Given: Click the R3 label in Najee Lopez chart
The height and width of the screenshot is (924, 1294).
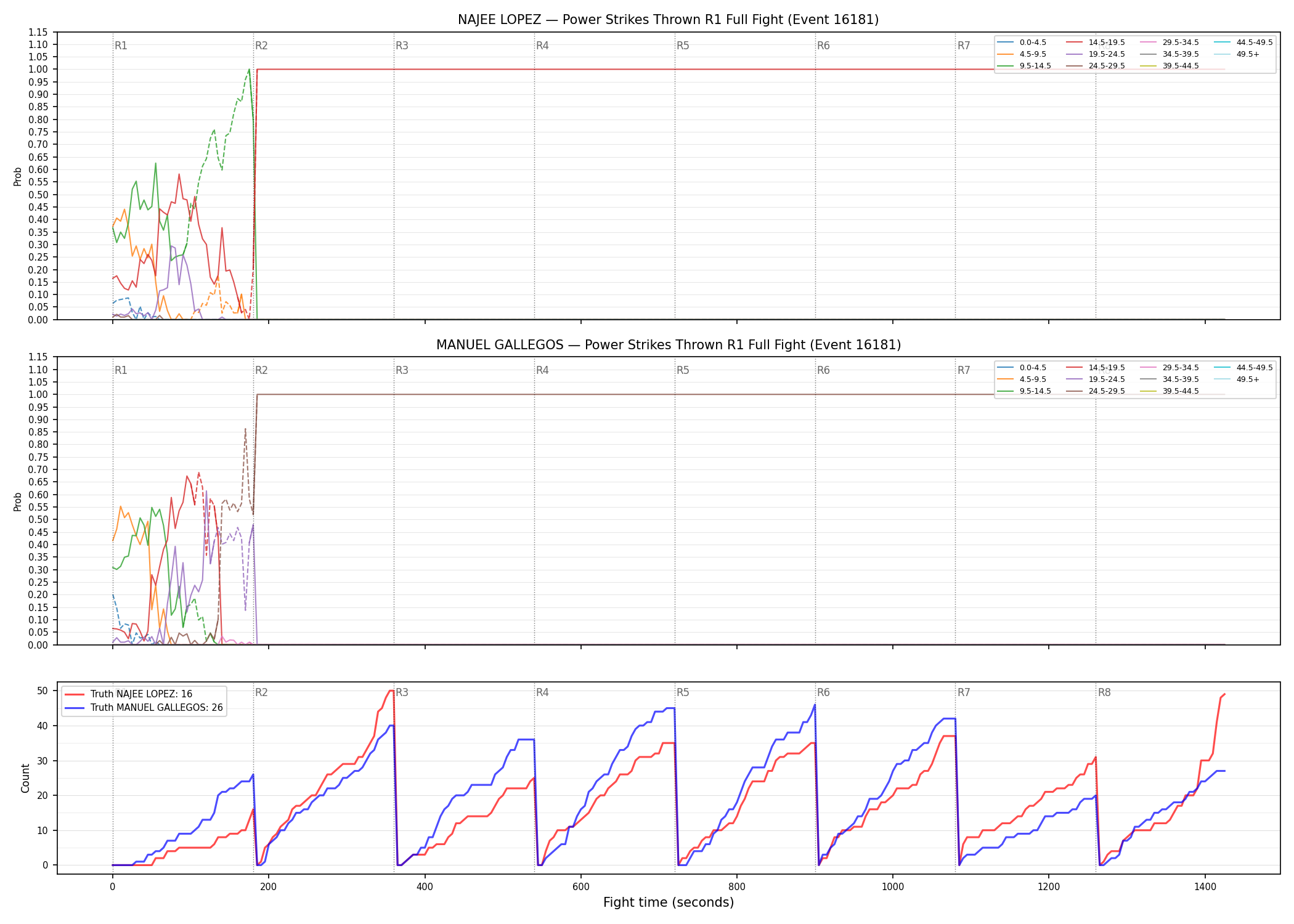Looking at the screenshot, I should pyautogui.click(x=402, y=46).
